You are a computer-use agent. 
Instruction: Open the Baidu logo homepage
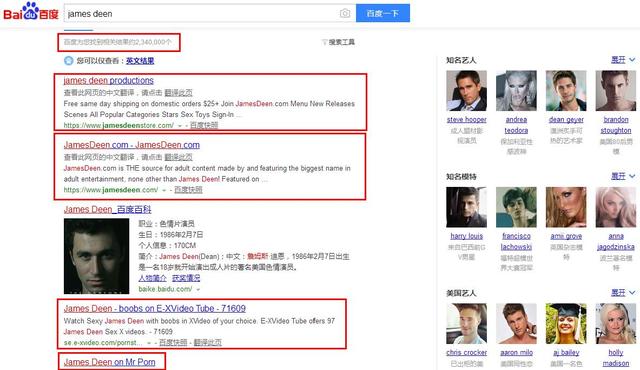click(31, 12)
